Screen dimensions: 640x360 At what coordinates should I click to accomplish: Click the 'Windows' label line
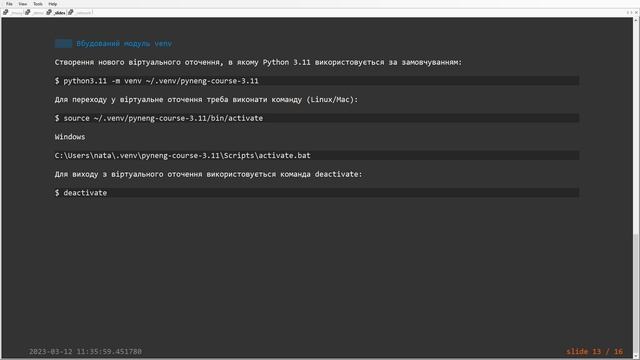point(70,137)
